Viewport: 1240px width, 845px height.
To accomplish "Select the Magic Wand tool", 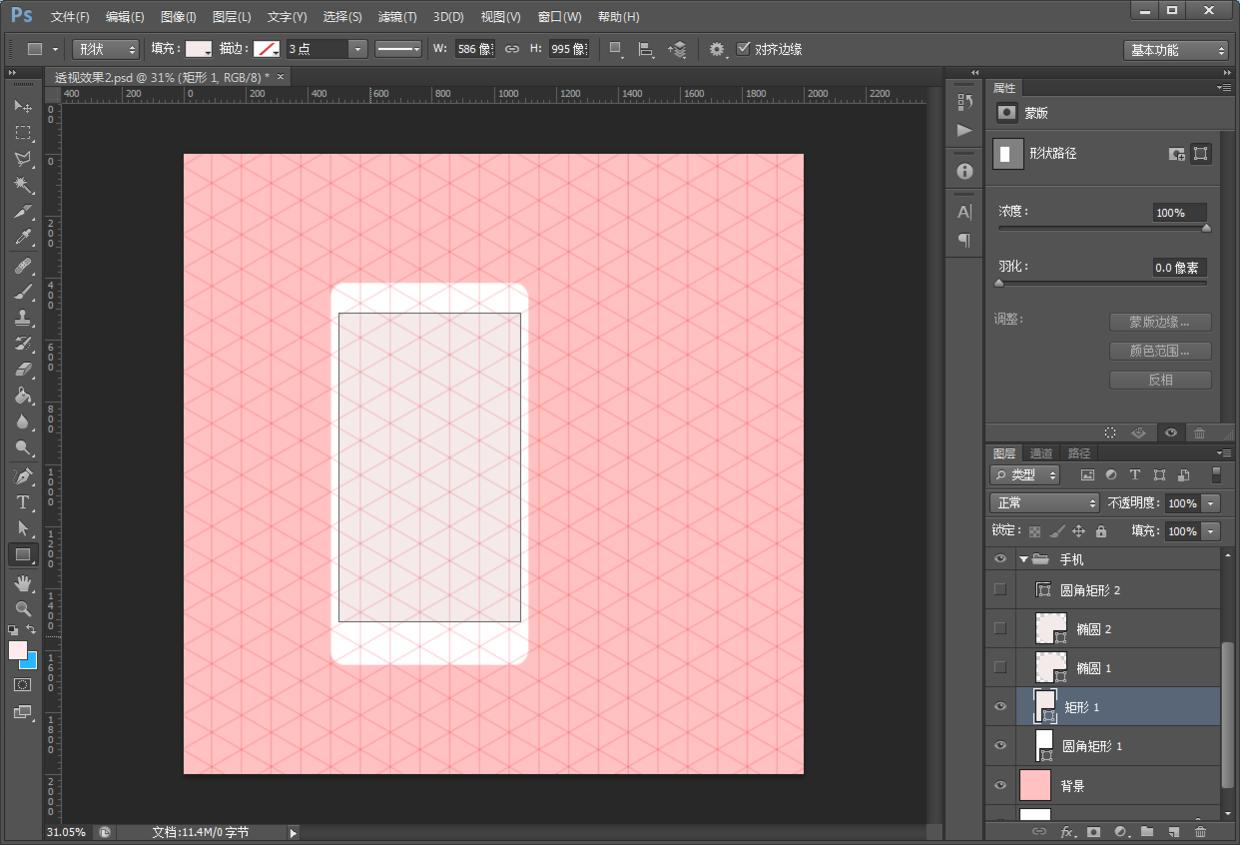I will (x=23, y=185).
